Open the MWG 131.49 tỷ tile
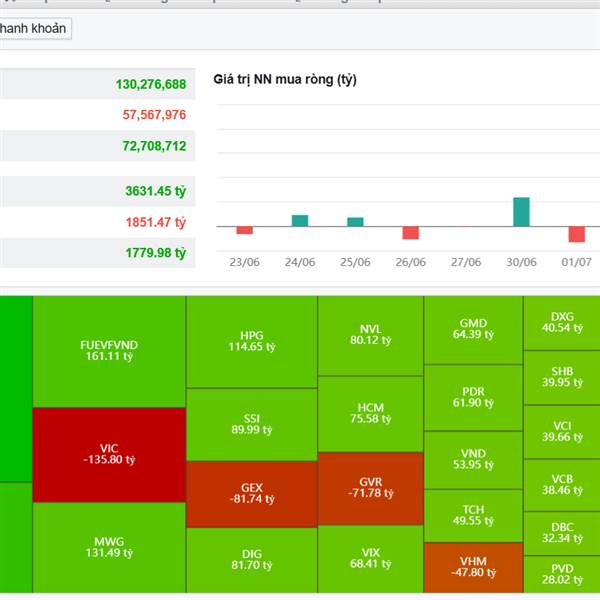This screenshot has width=600, height=600. (x=109, y=547)
